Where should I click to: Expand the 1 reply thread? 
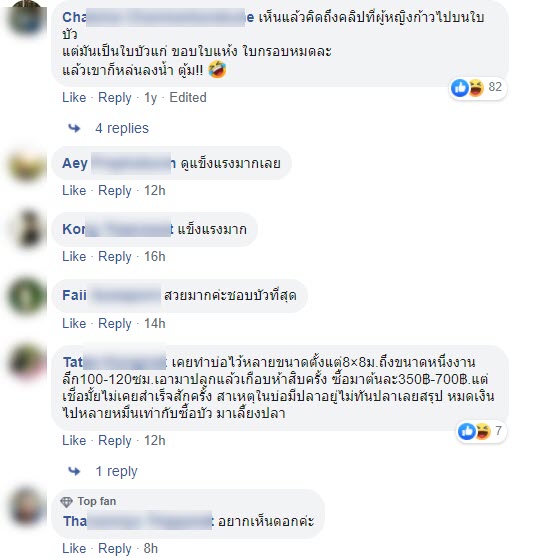[116, 472]
